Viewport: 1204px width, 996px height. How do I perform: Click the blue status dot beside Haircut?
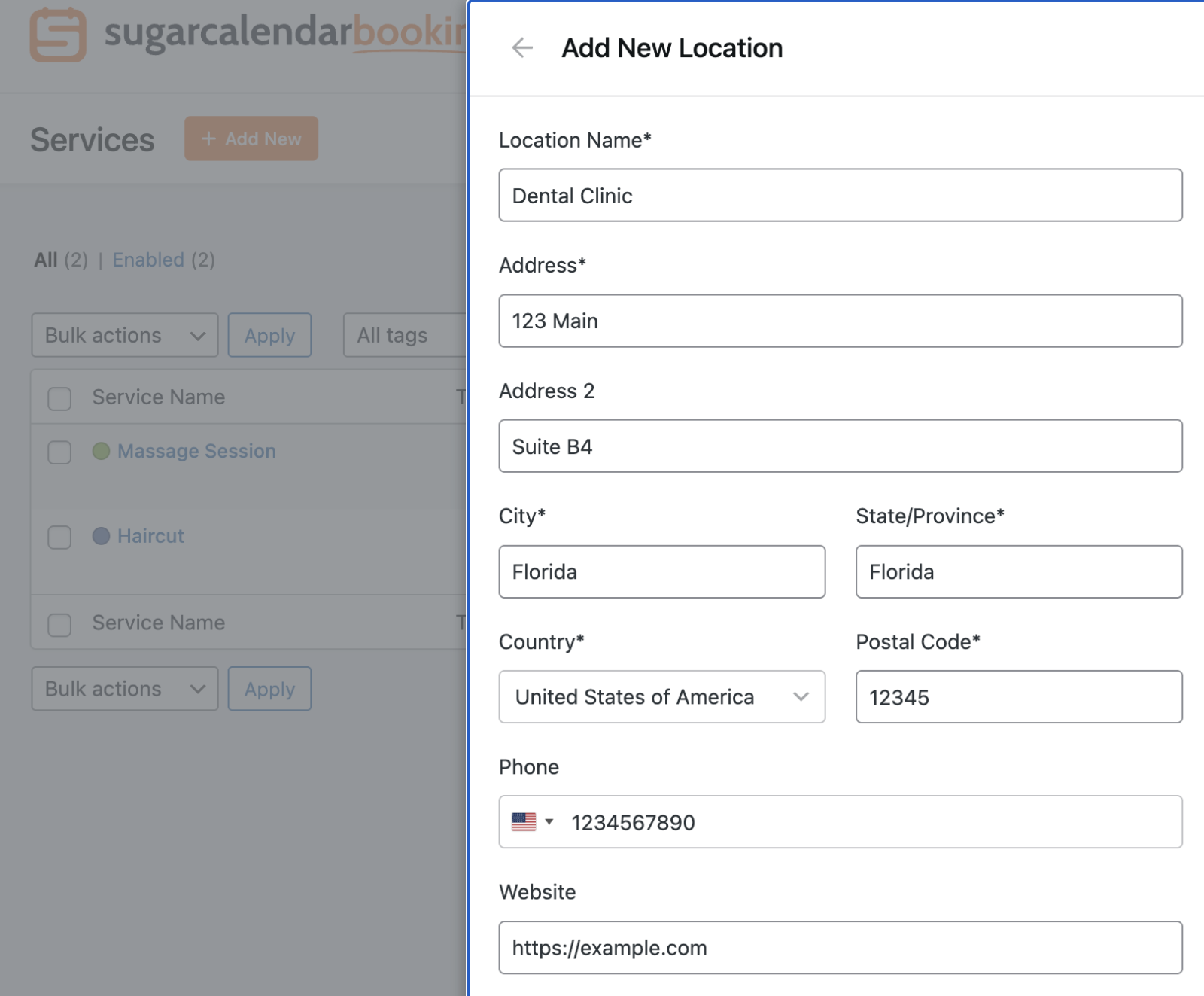(x=101, y=535)
